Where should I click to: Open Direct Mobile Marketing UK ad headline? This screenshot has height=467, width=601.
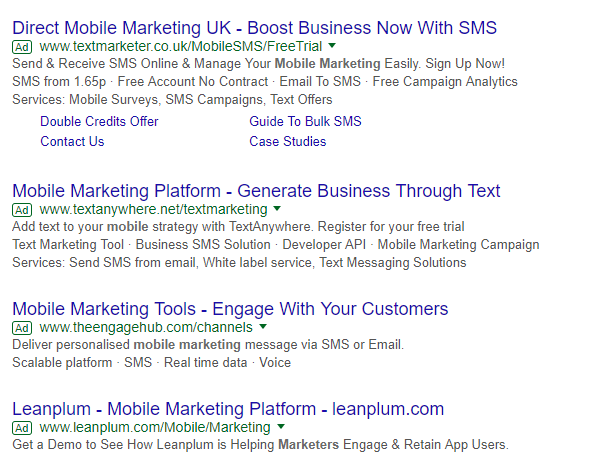255,28
